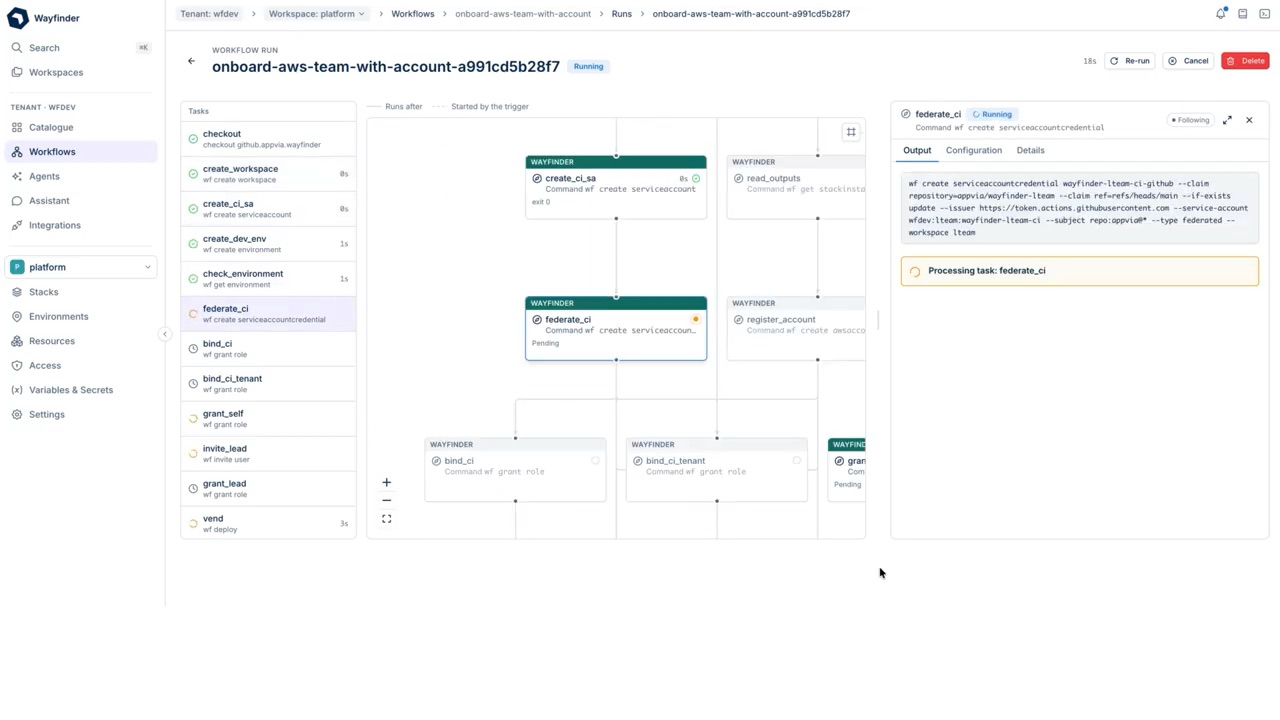Screen dimensions: 1280x720
Task: Select the invite_lead task row
Action: pyautogui.click(x=268, y=454)
